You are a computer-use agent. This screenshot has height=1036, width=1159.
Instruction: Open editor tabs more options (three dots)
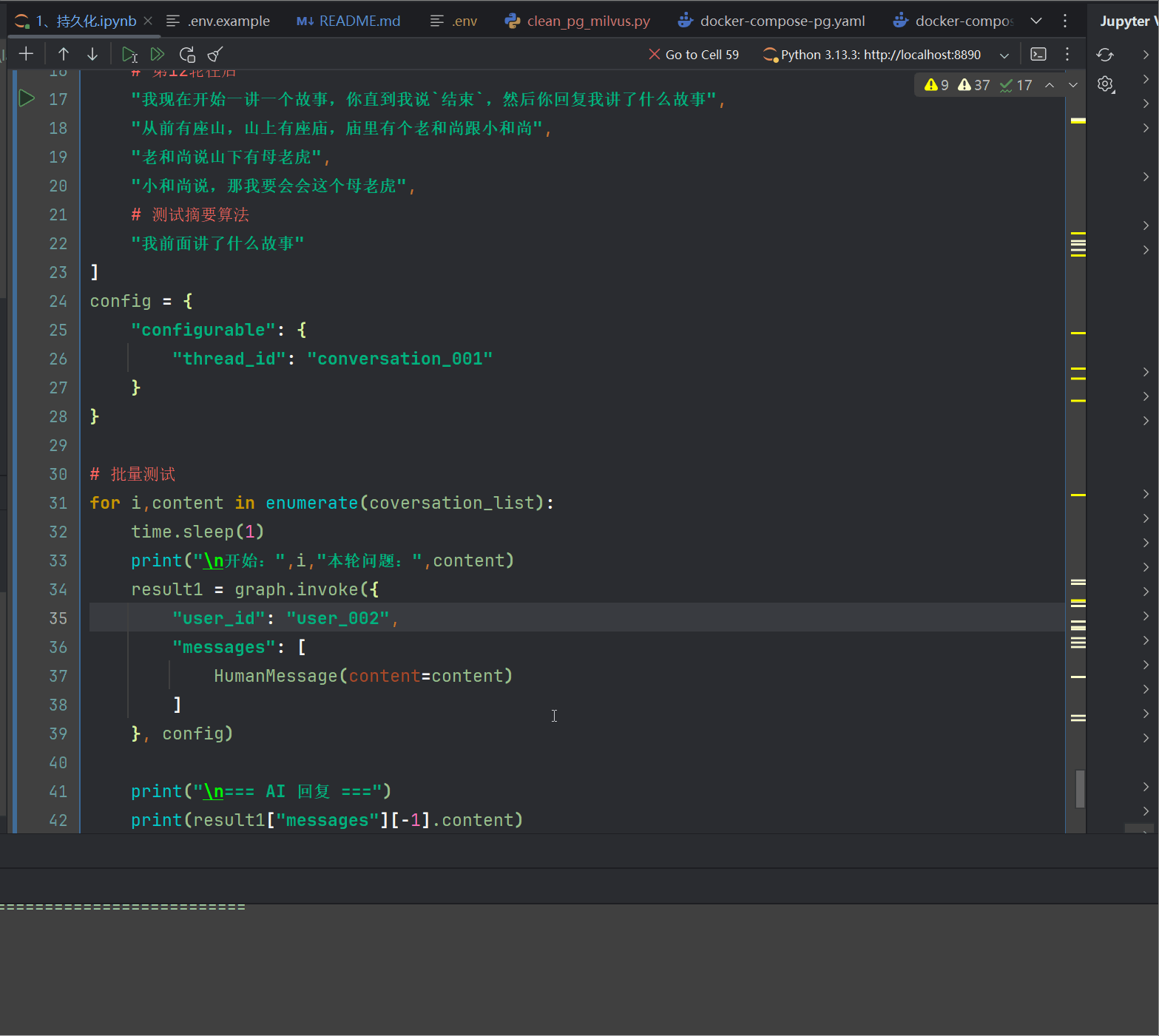[1065, 21]
